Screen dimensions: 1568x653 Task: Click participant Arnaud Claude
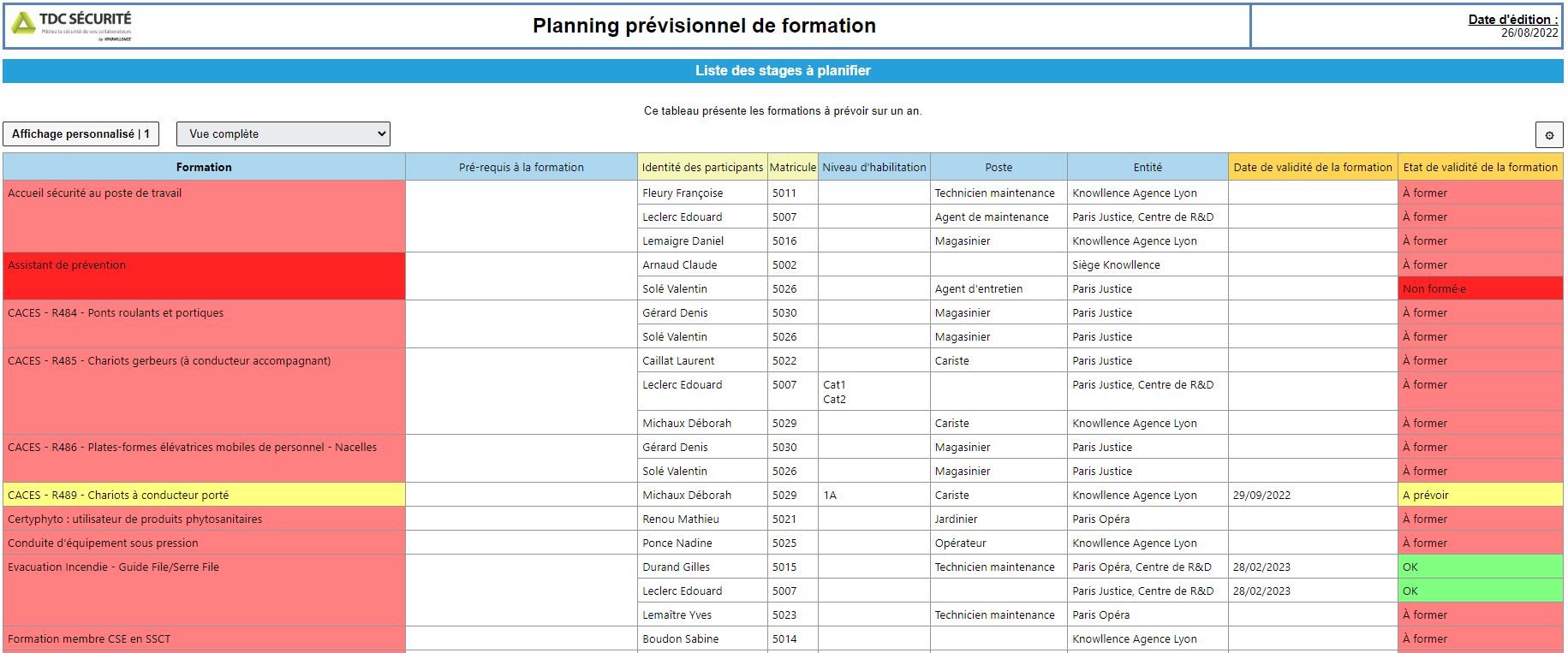point(680,264)
